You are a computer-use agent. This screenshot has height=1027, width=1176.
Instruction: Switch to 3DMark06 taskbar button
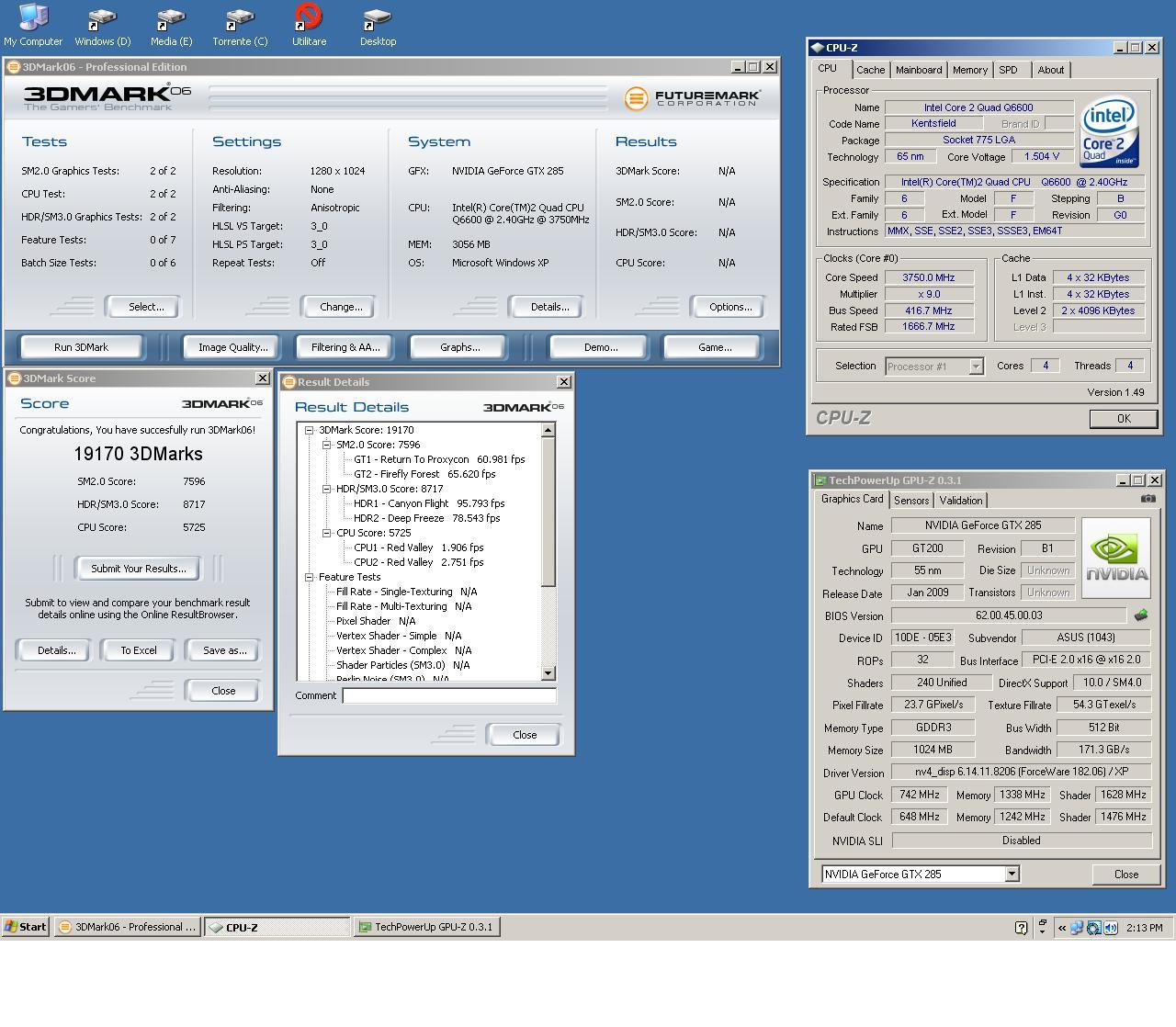(x=128, y=927)
